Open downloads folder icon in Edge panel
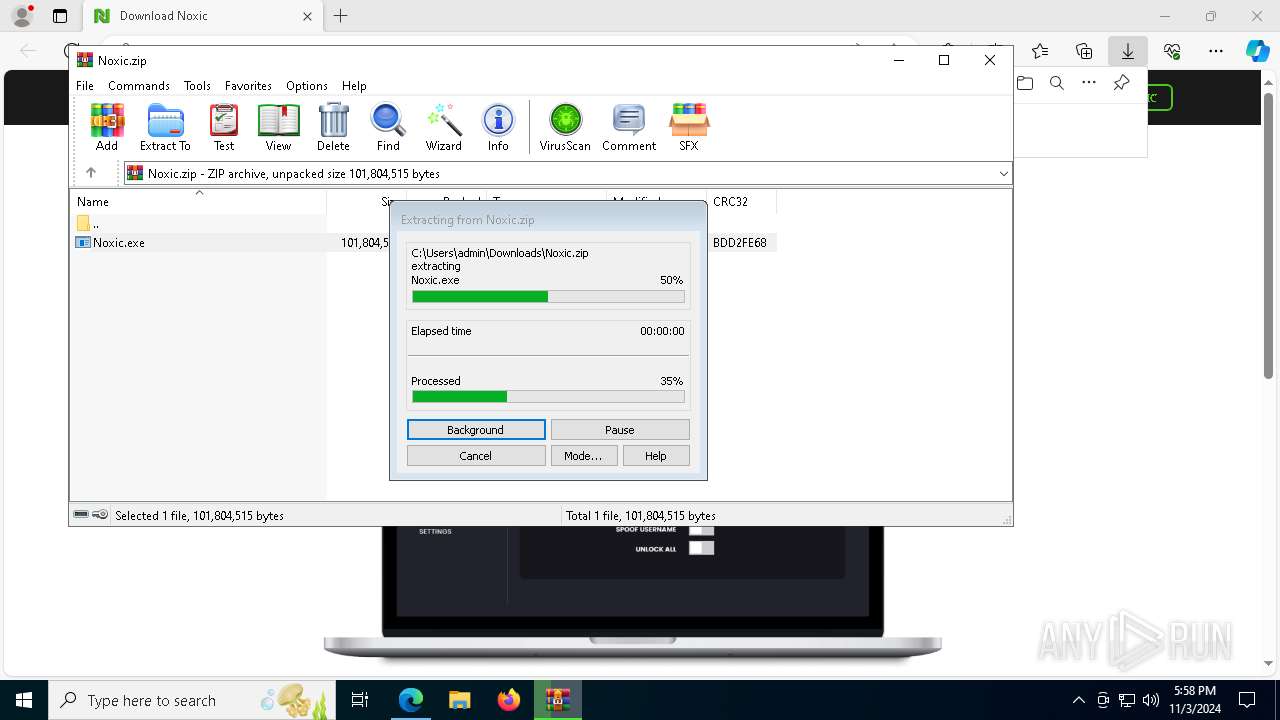This screenshot has width=1280, height=720. (1025, 83)
